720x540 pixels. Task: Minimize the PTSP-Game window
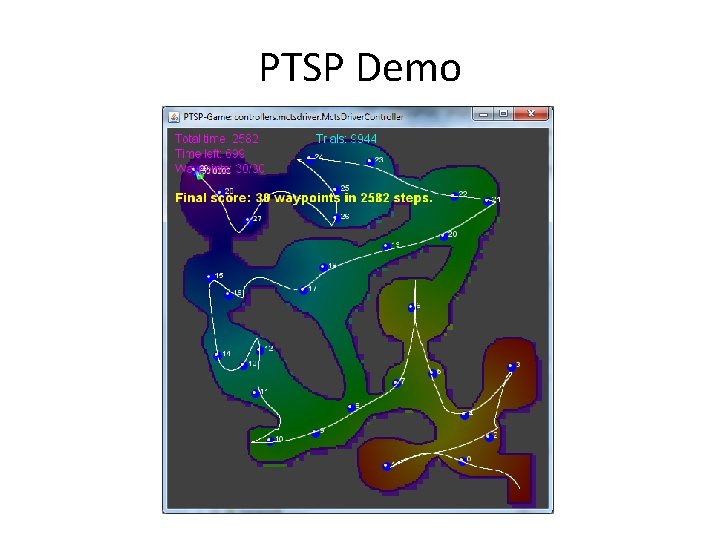coord(483,114)
